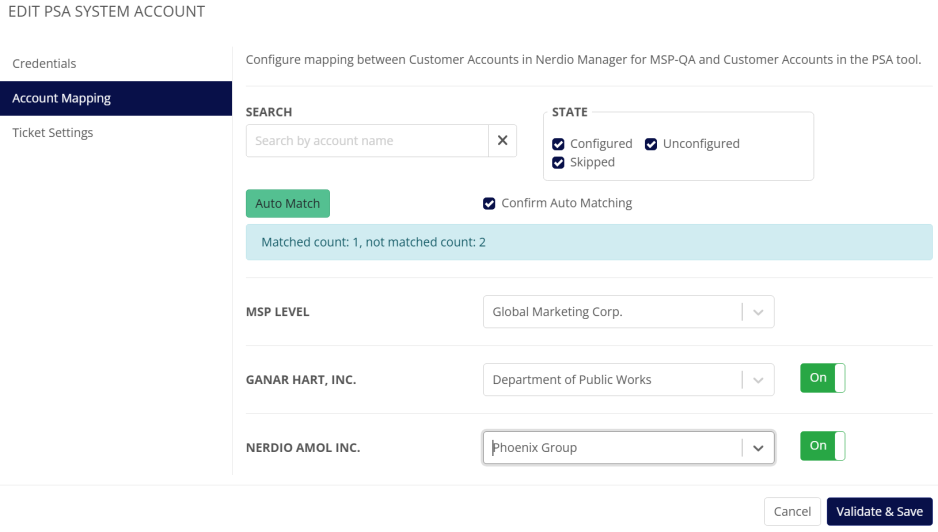Uncheck the Configured state checkbox
Screen dimensions: 938x532
tap(559, 144)
